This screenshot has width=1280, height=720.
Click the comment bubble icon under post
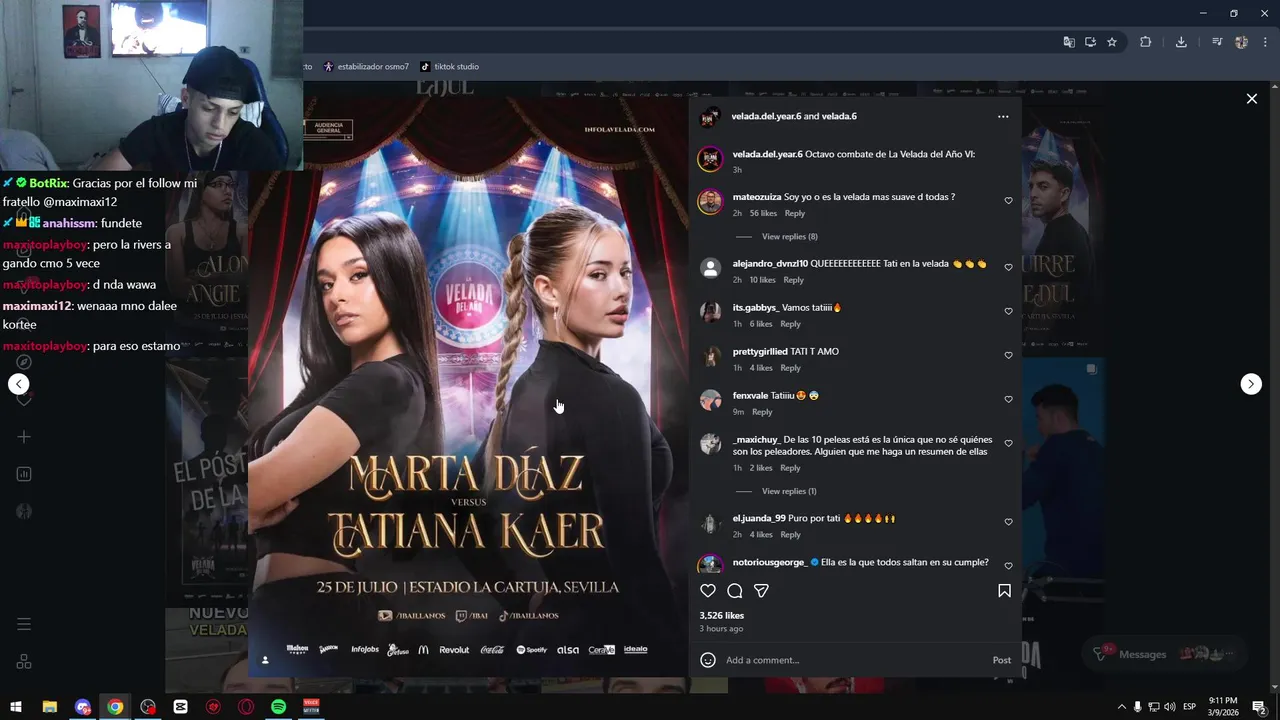735,591
